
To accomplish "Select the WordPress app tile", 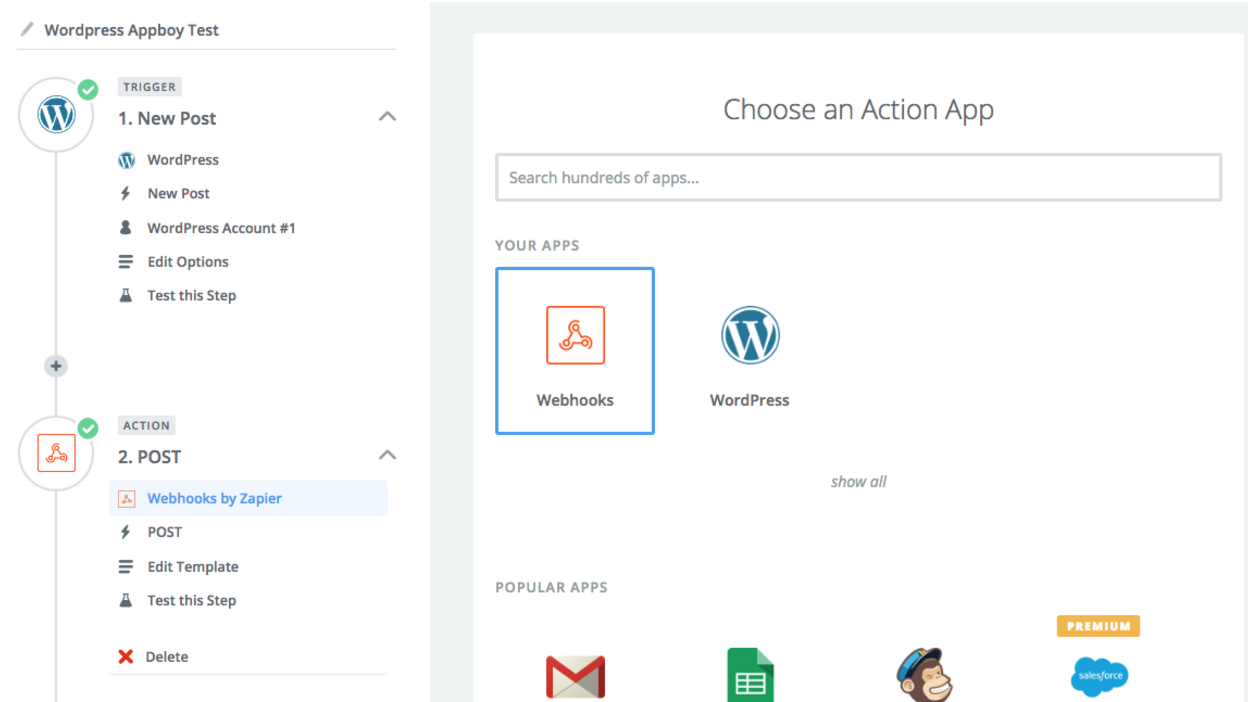I will pos(749,351).
